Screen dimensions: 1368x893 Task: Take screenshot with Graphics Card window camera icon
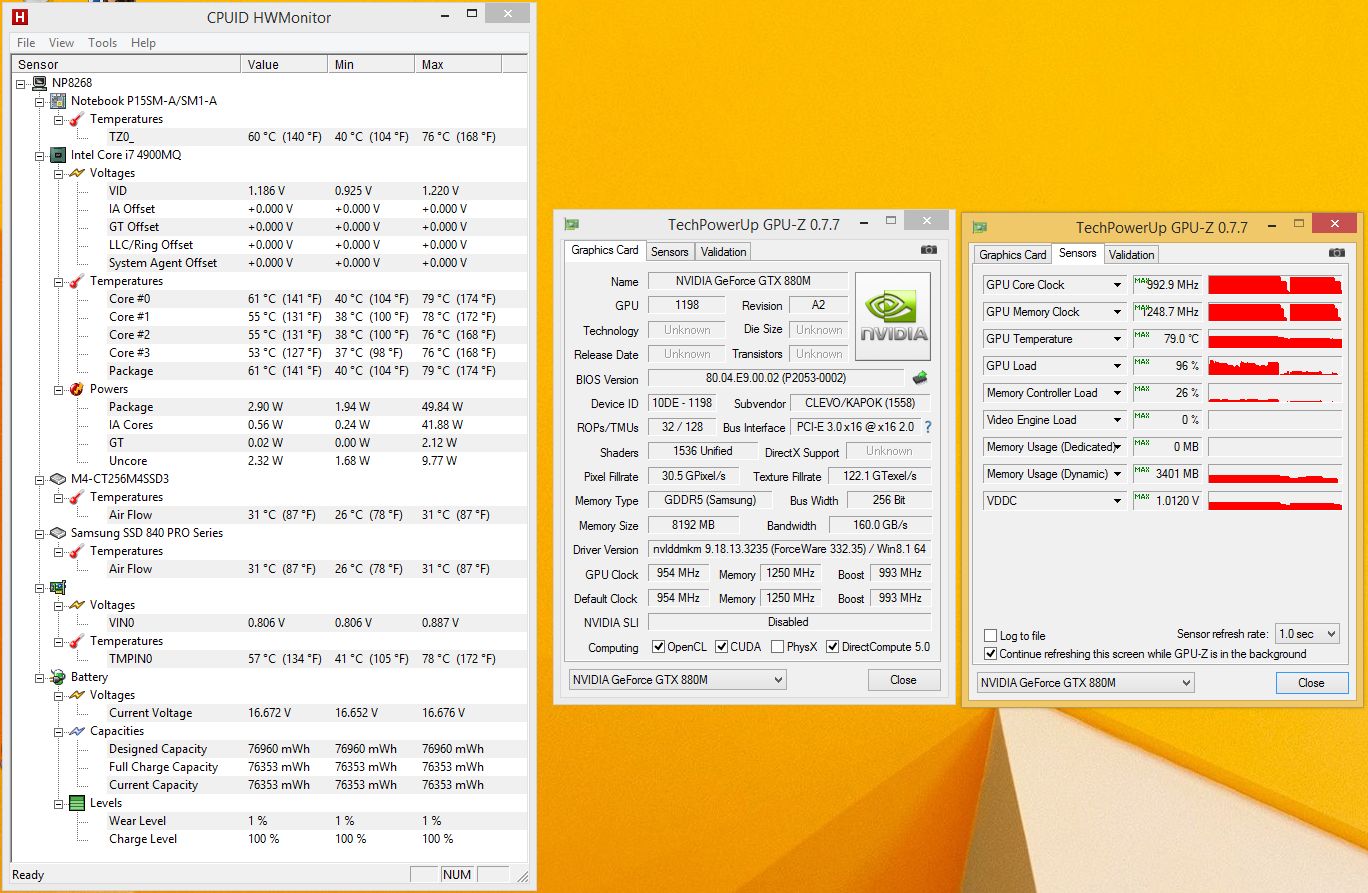929,250
